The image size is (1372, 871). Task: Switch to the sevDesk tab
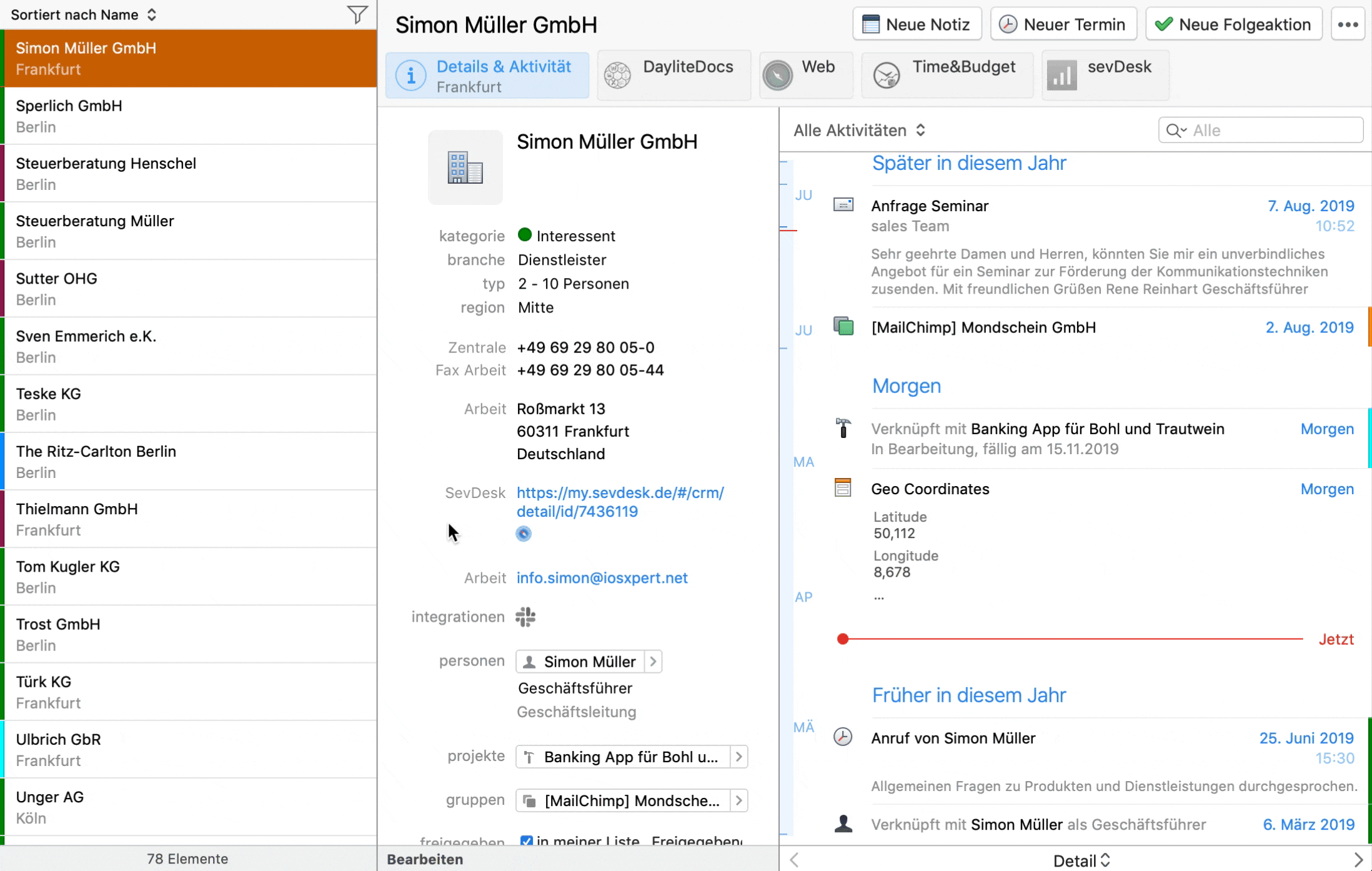click(1105, 76)
